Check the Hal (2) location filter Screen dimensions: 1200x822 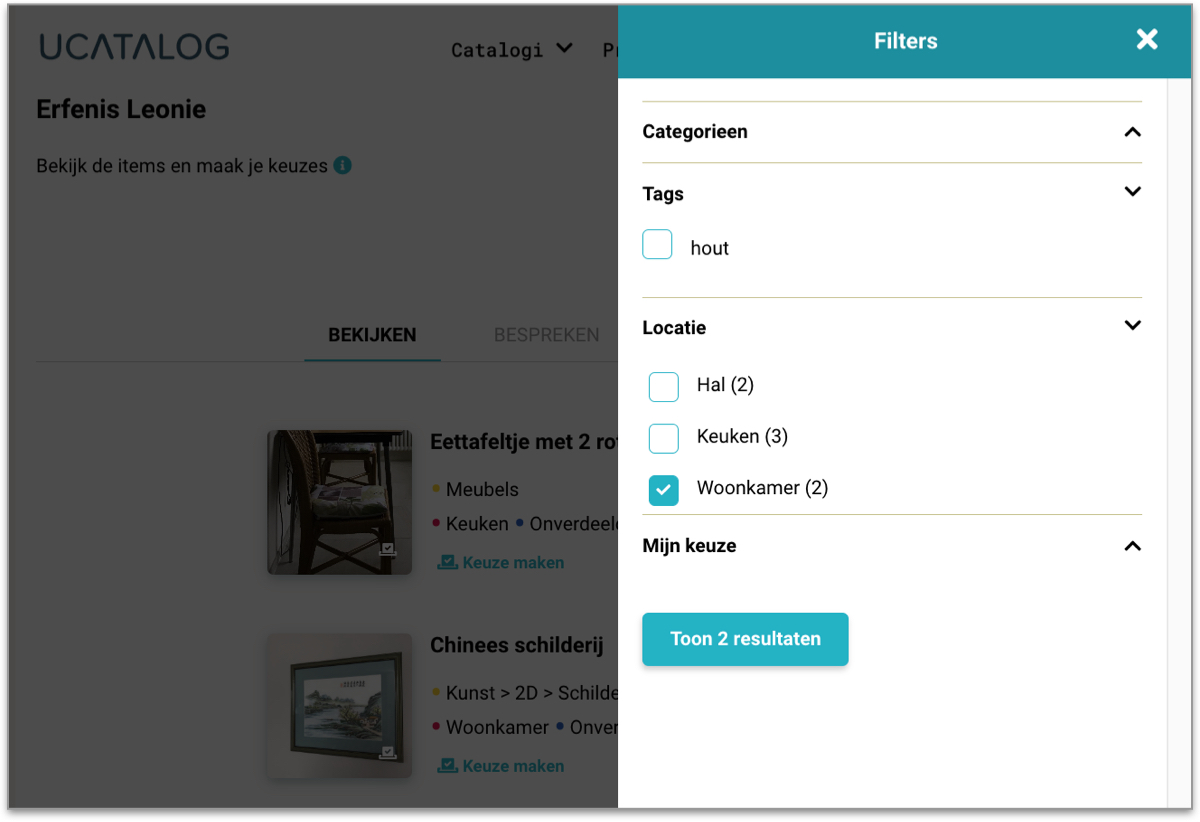tap(664, 387)
